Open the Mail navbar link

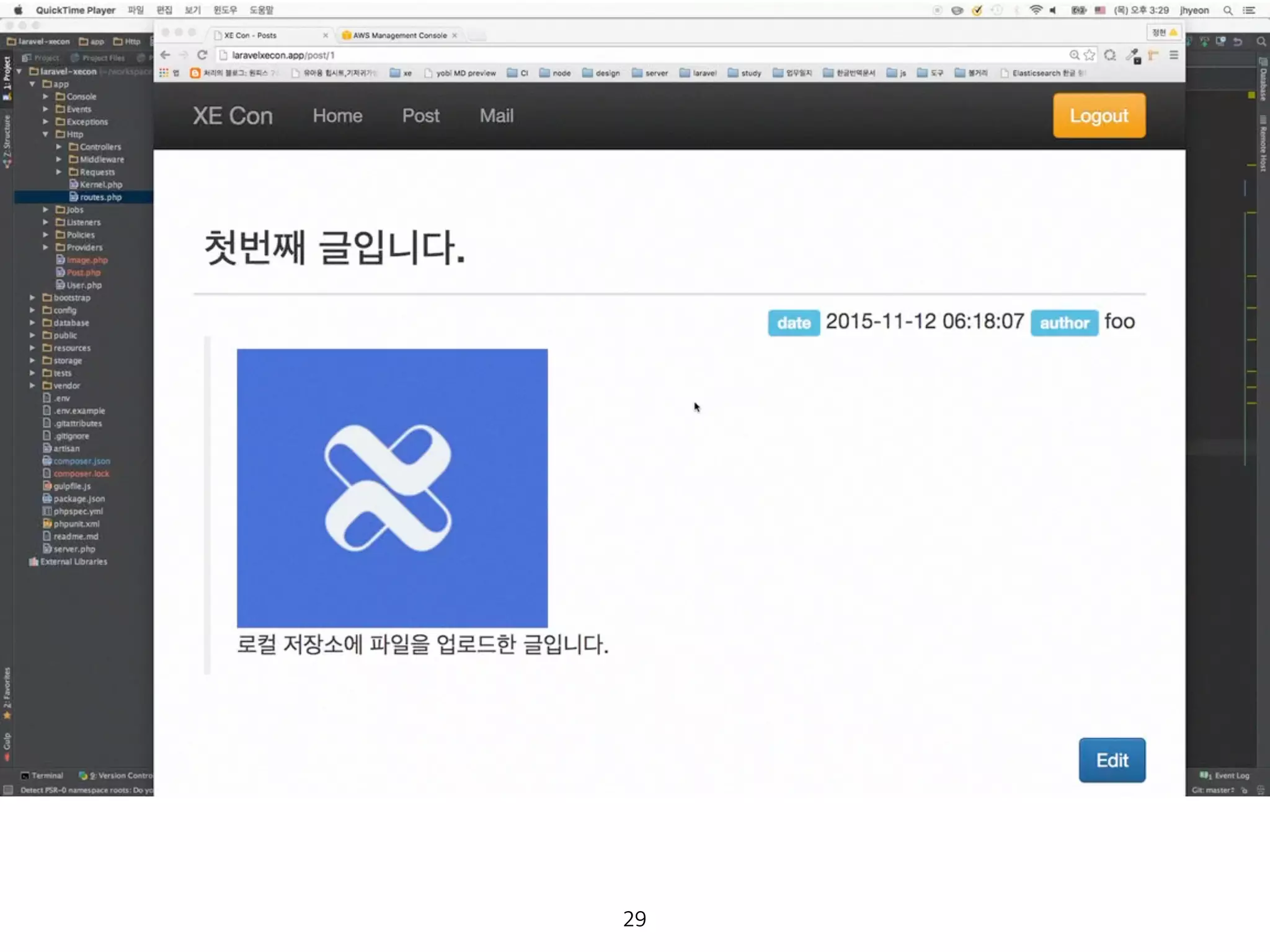496,116
